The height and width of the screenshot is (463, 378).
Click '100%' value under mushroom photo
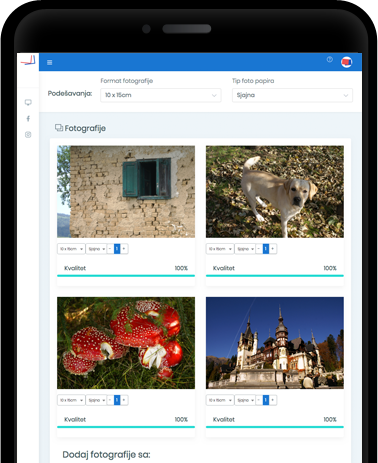point(181,419)
